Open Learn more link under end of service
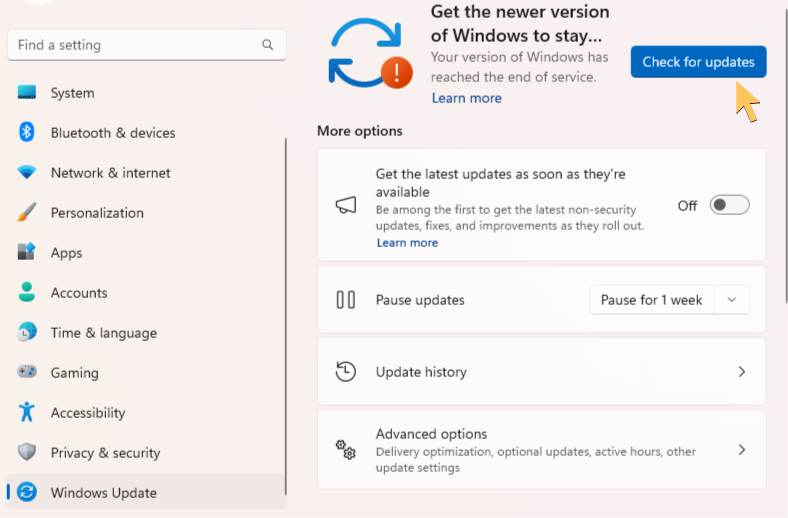 (466, 98)
